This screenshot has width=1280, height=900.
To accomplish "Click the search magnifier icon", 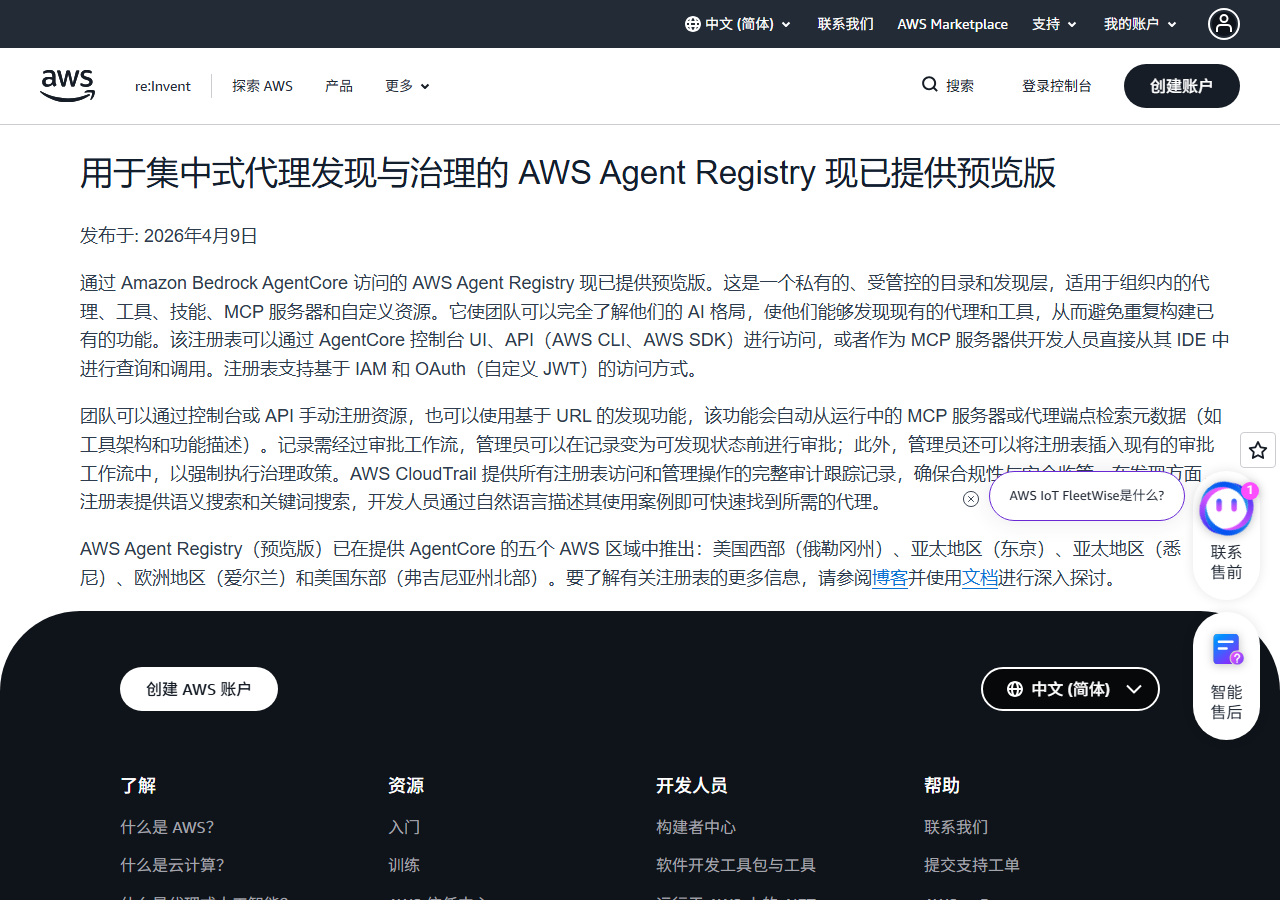I will point(930,85).
